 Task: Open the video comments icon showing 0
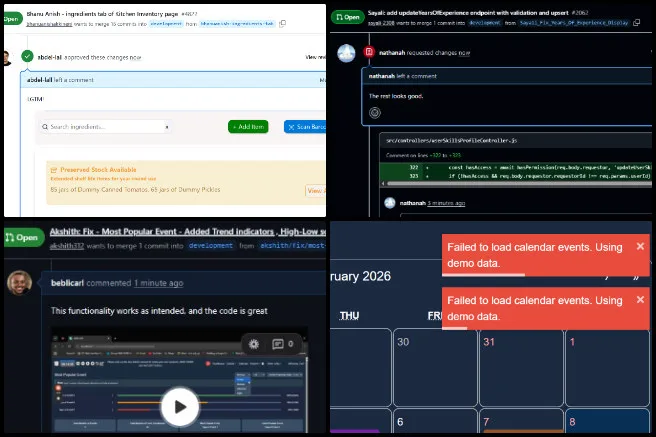click(278, 344)
